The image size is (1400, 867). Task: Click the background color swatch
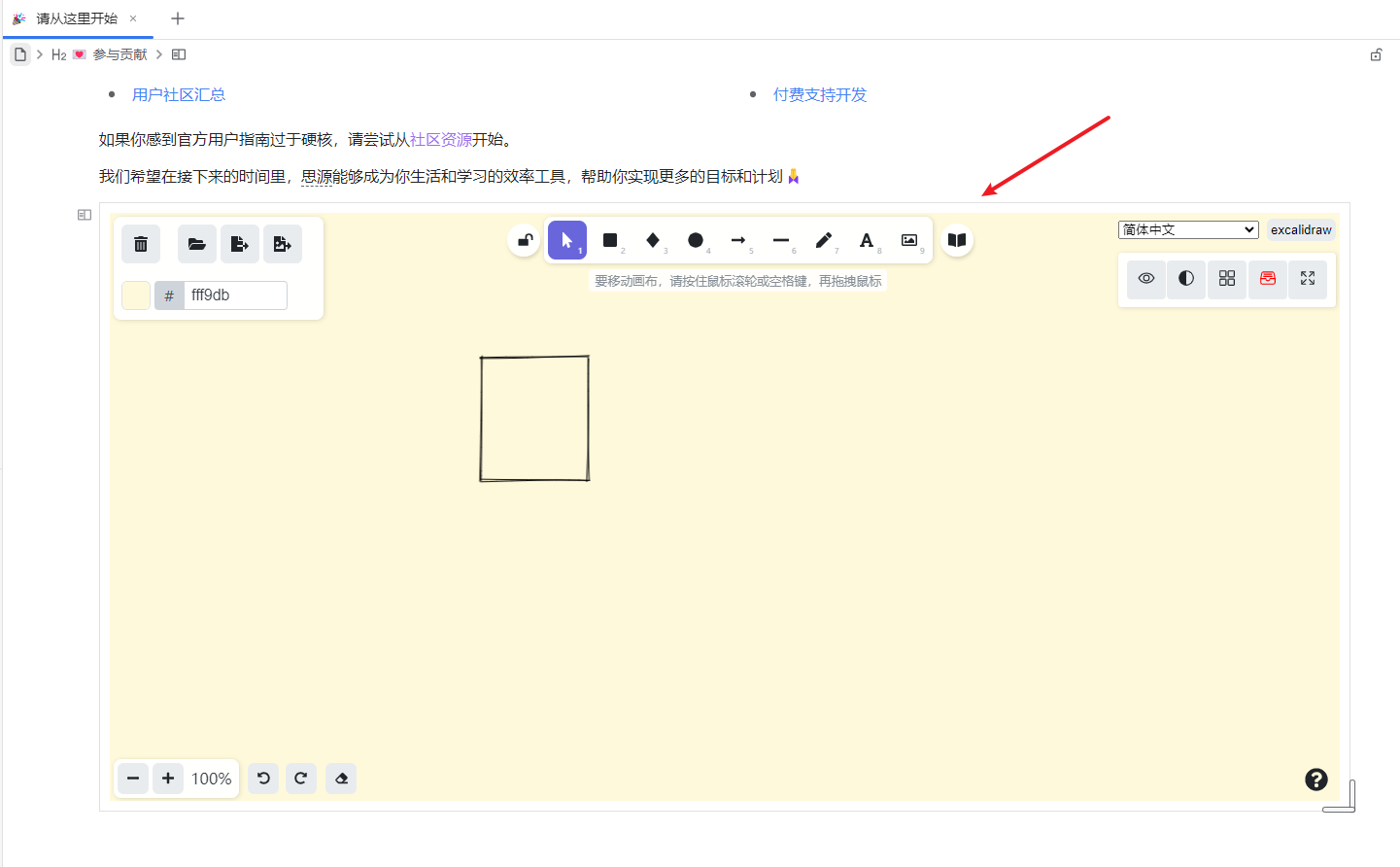pos(134,295)
